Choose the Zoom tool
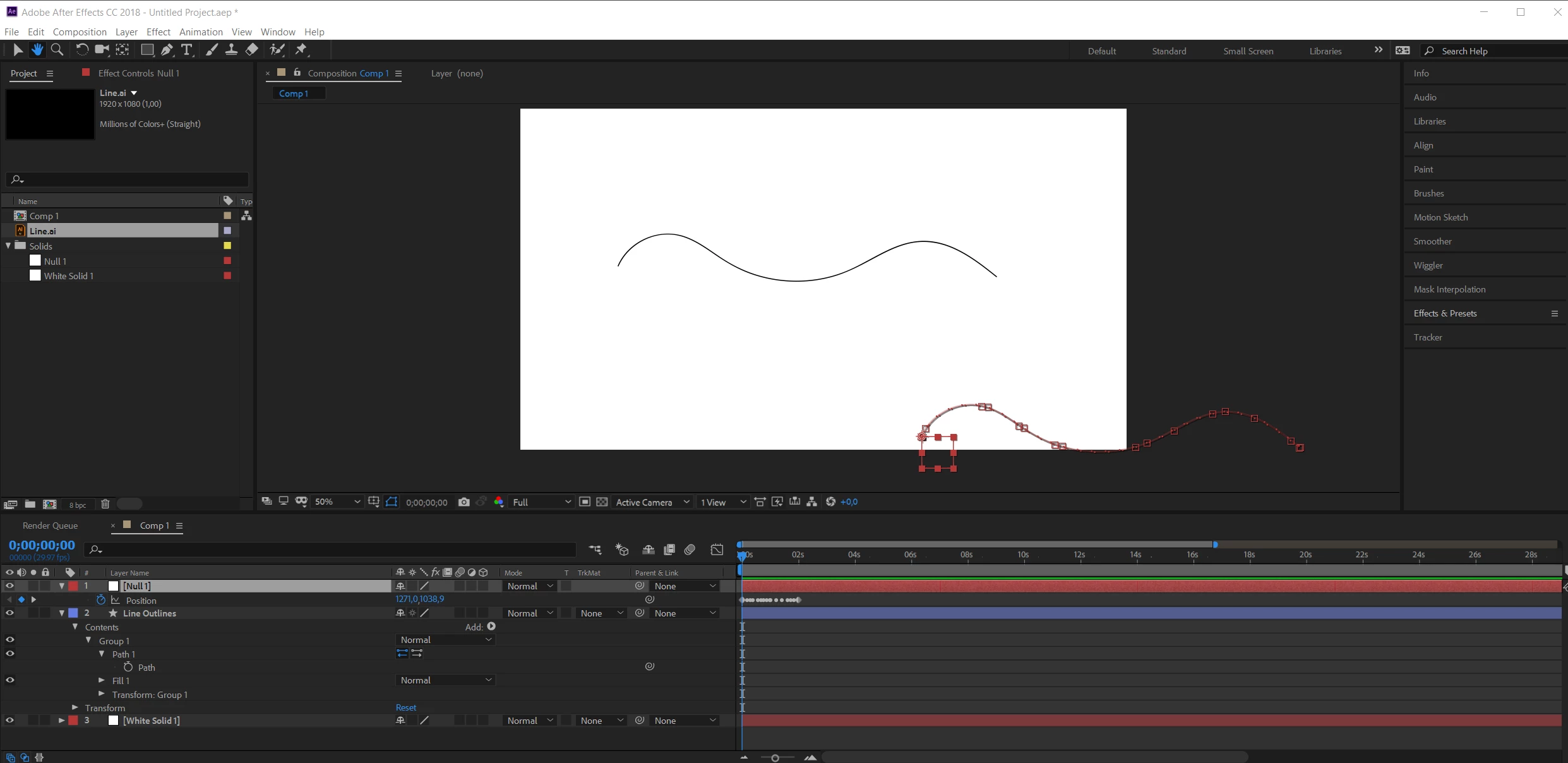The height and width of the screenshot is (763, 1568). [57, 50]
